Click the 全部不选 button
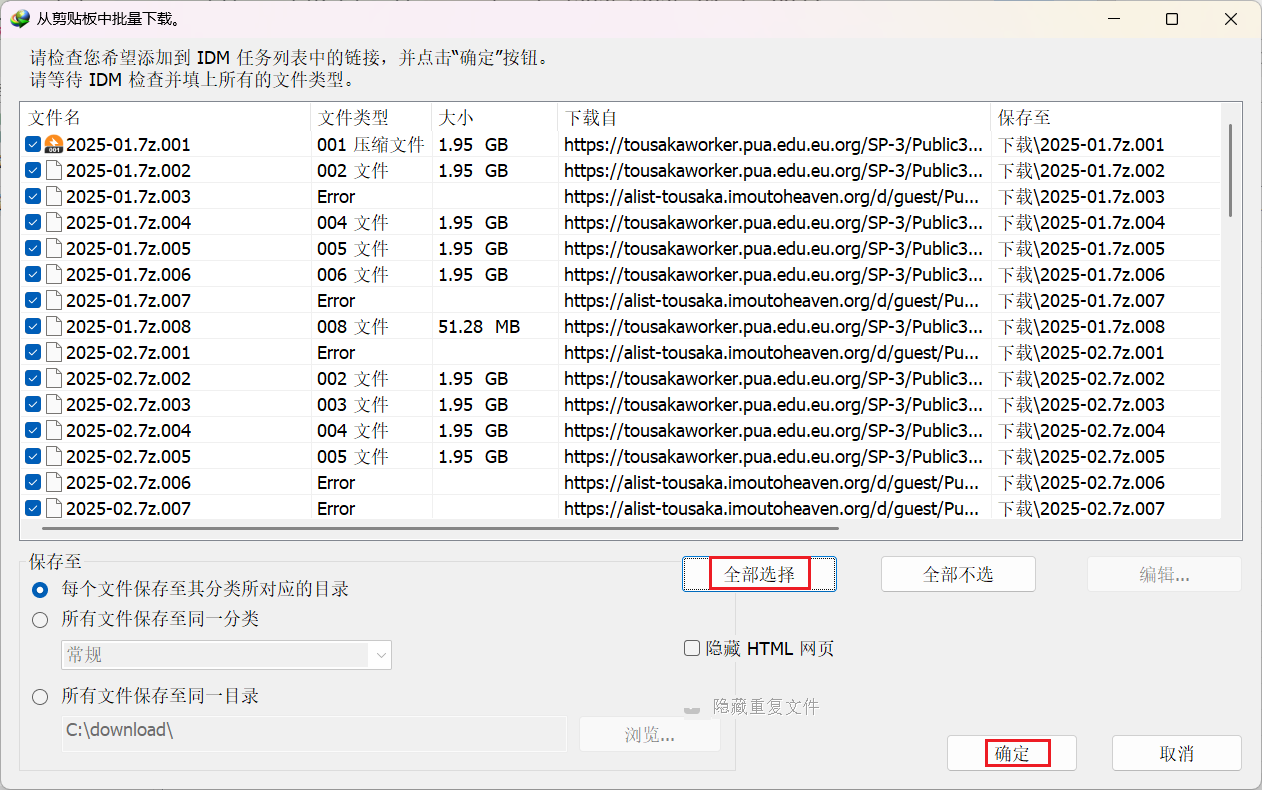Image resolution: width=1262 pixels, height=790 pixels. 958,574
